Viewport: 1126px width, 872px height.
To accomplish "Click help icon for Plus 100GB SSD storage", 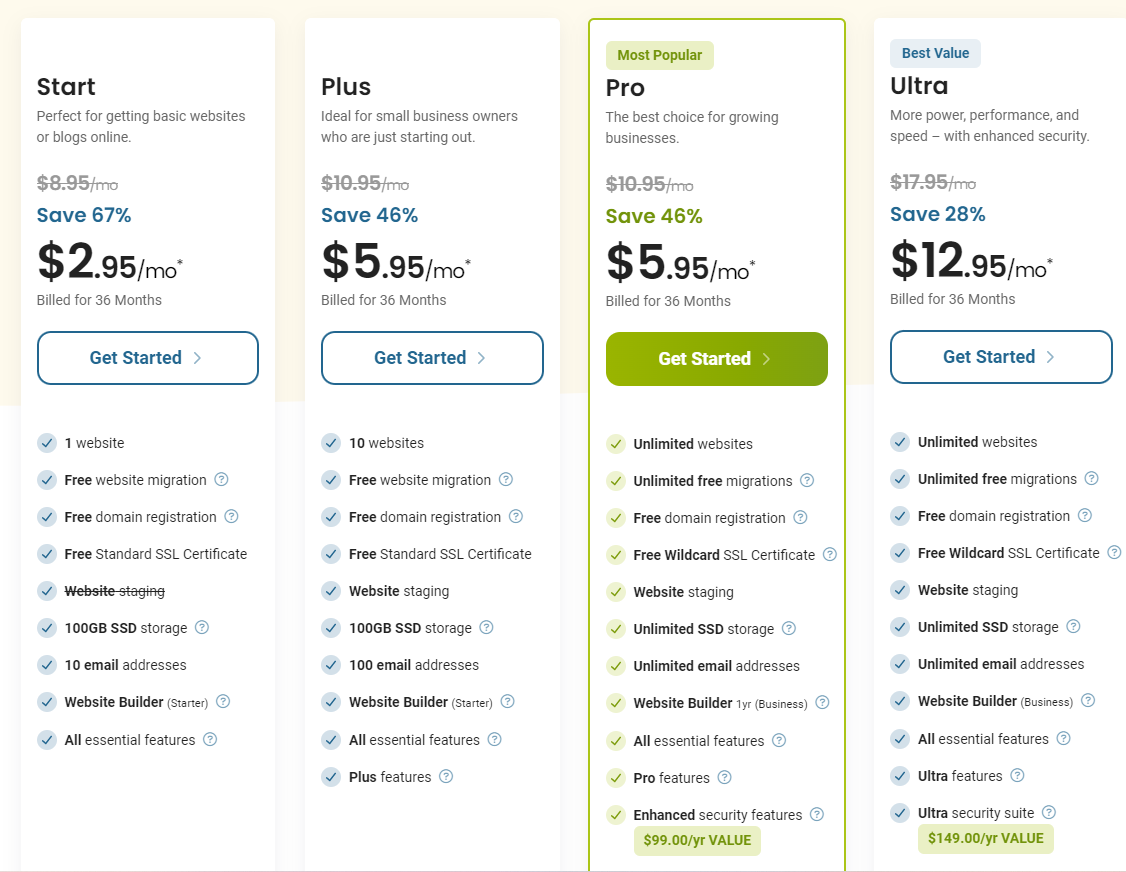I will [x=487, y=628].
